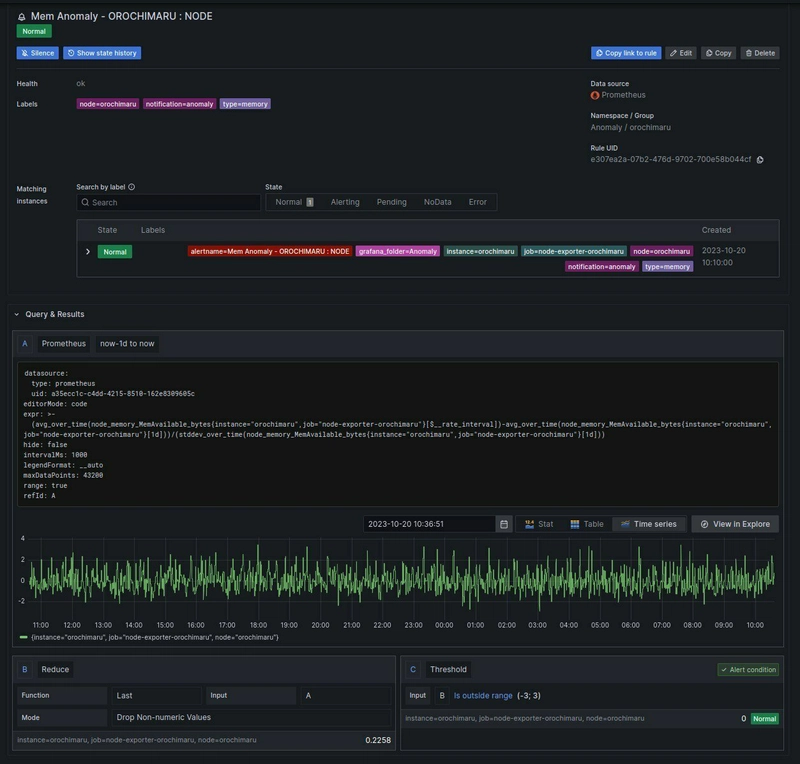Show state history for this rule
Screen dimensions: 800x764
point(102,53)
